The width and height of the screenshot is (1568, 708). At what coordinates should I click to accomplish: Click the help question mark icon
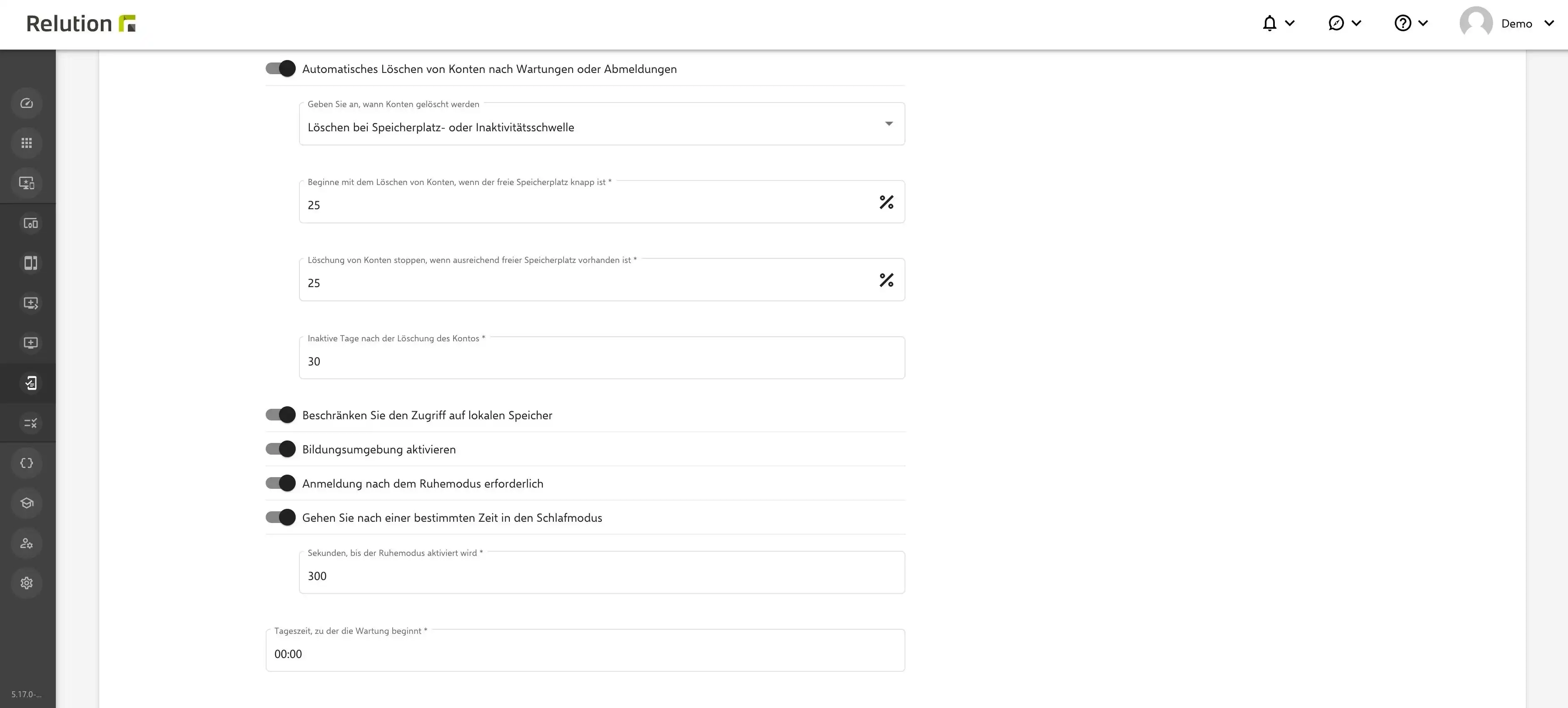[1403, 23]
